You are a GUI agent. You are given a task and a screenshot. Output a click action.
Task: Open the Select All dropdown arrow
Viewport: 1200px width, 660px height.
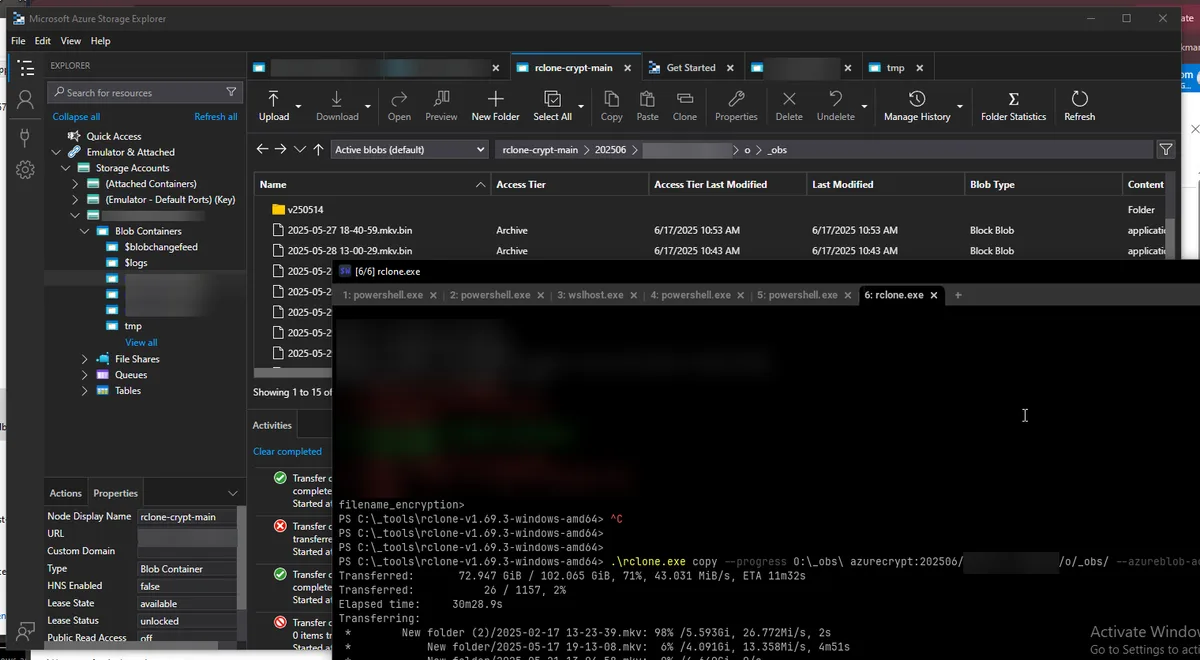(581, 106)
